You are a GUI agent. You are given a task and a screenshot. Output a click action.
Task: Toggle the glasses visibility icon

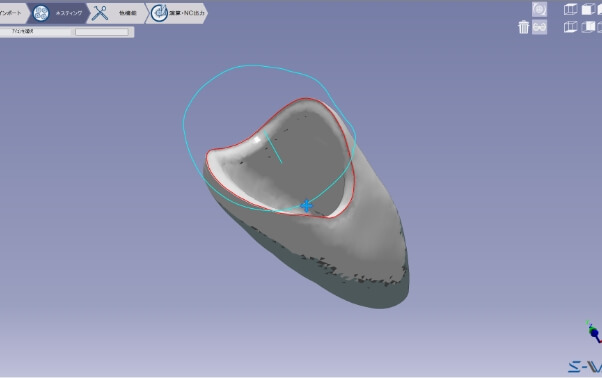coord(539,27)
